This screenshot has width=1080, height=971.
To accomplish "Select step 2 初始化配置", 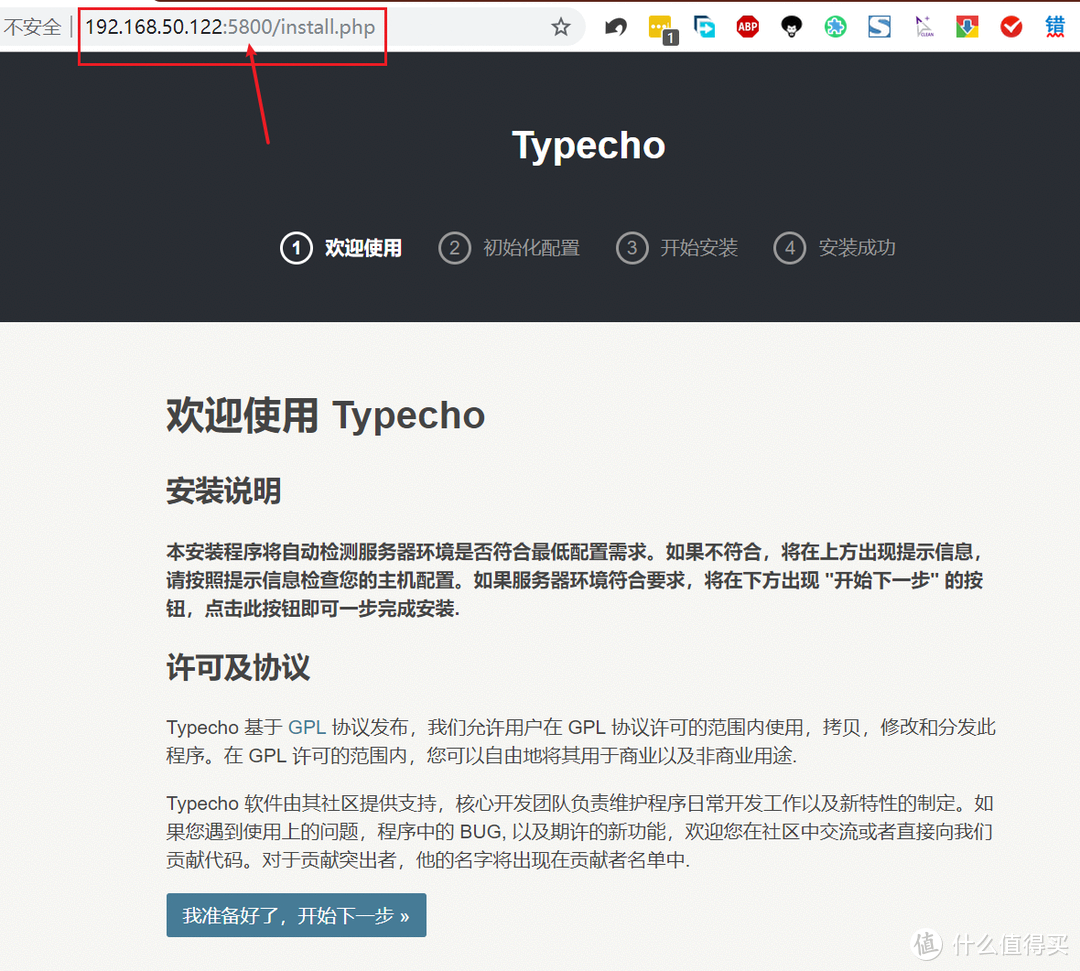I will coord(509,248).
